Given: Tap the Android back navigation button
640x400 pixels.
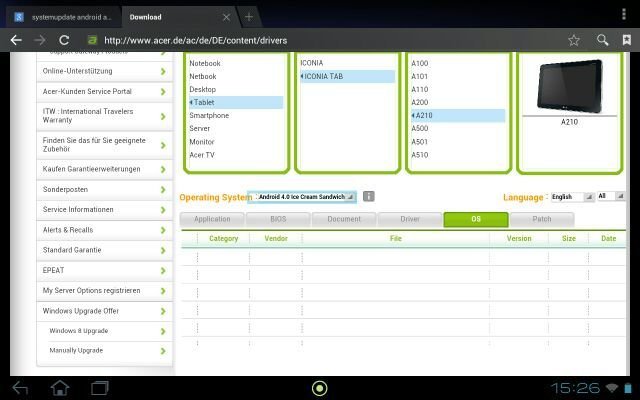Looking at the screenshot, I should click(20, 388).
